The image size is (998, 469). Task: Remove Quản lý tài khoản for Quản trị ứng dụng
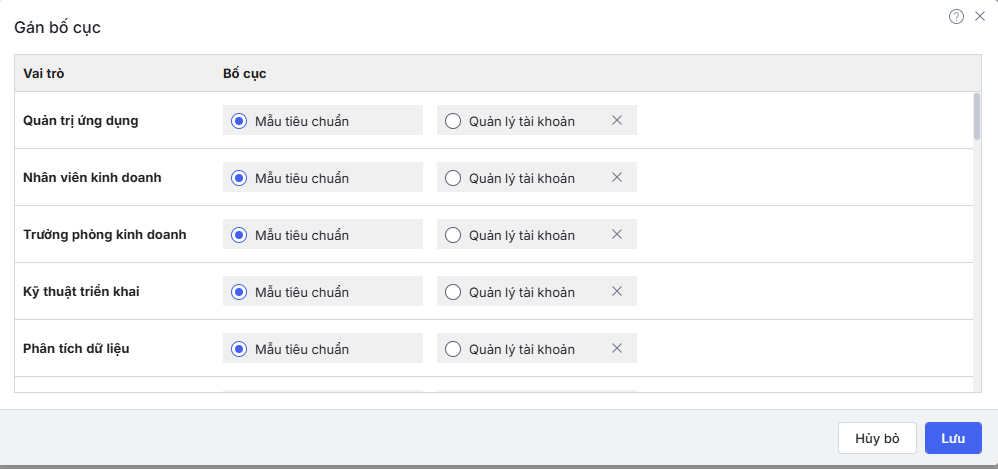[x=617, y=121]
